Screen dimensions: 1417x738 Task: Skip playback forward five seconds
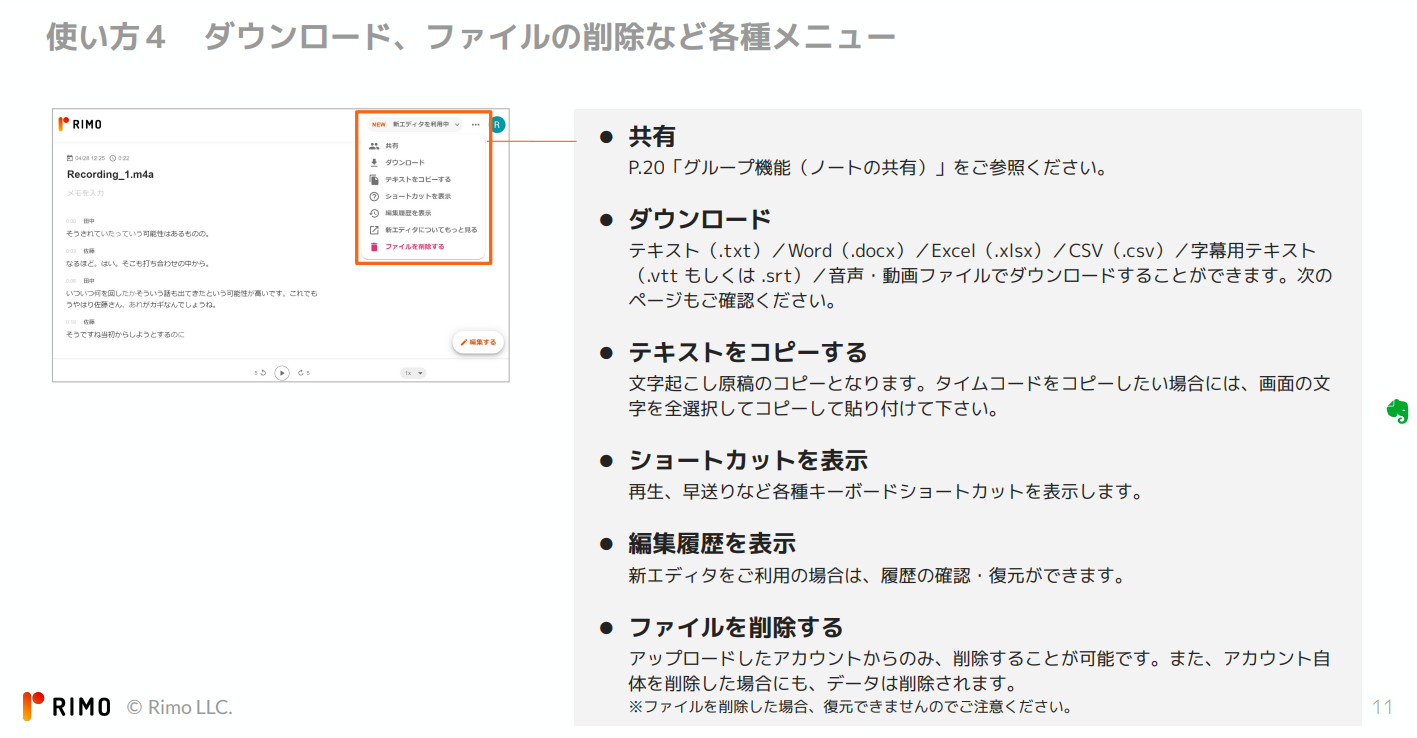click(x=304, y=373)
